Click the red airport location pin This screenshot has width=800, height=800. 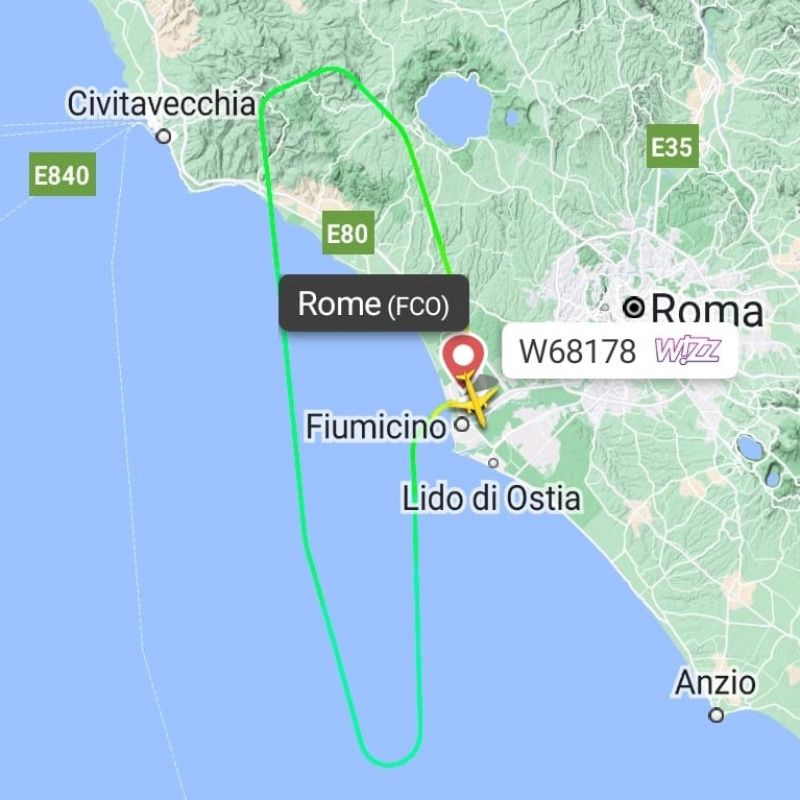pos(463,357)
